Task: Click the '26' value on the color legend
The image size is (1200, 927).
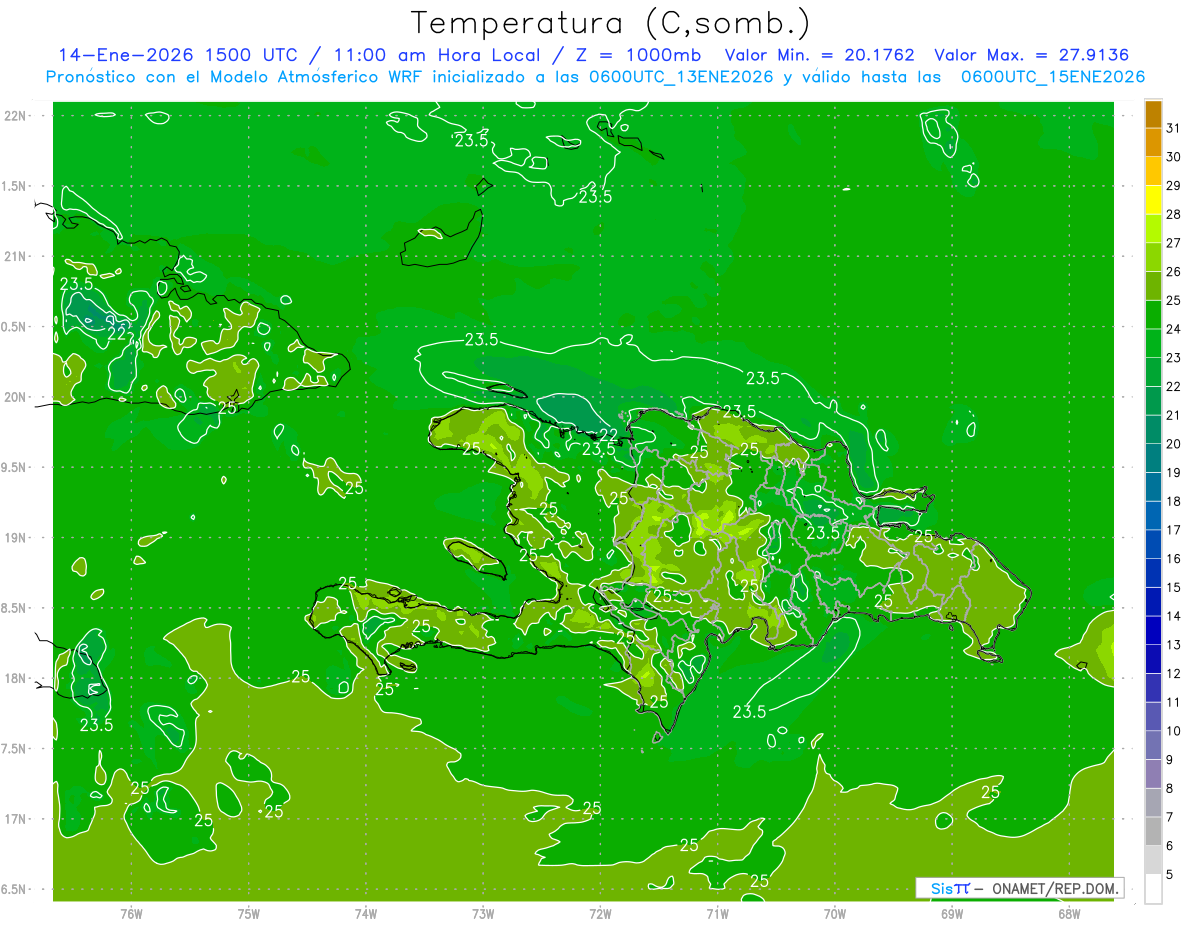Action: [1173, 272]
